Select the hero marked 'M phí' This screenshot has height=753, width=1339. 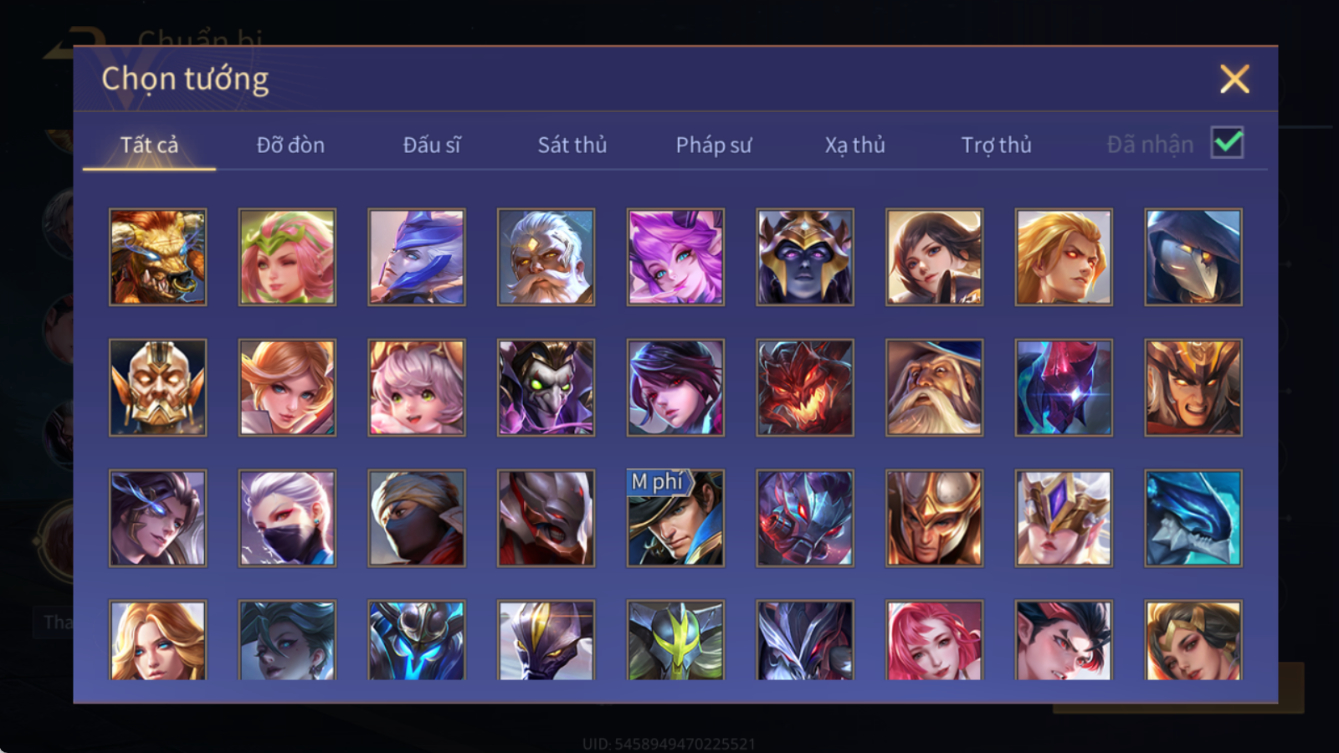coord(676,519)
